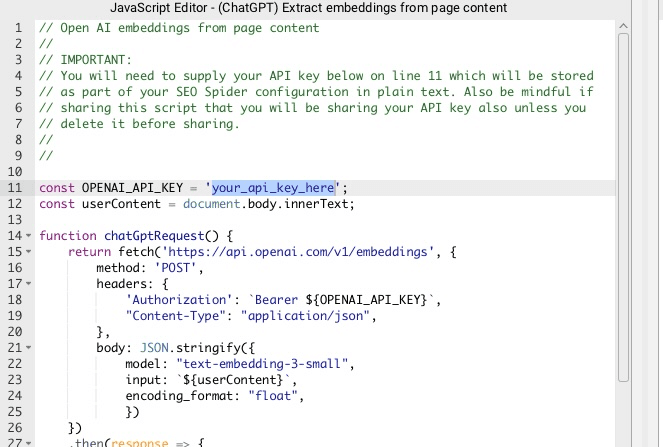Click the comment 'Open AI embeddings from page content'
663x447 pixels.
[190, 28]
